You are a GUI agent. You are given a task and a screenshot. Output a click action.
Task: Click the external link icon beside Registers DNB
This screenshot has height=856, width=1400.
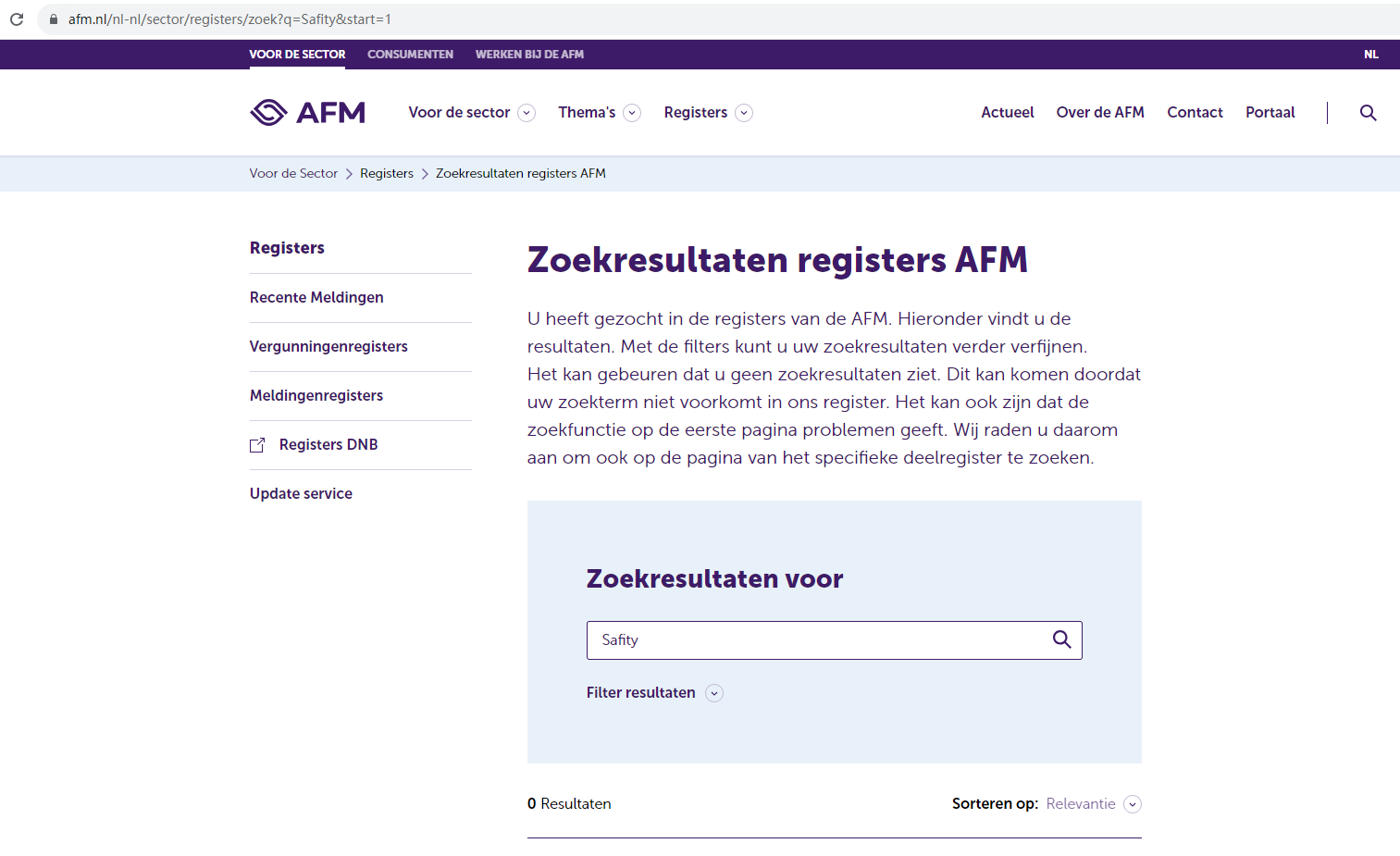[257, 445]
